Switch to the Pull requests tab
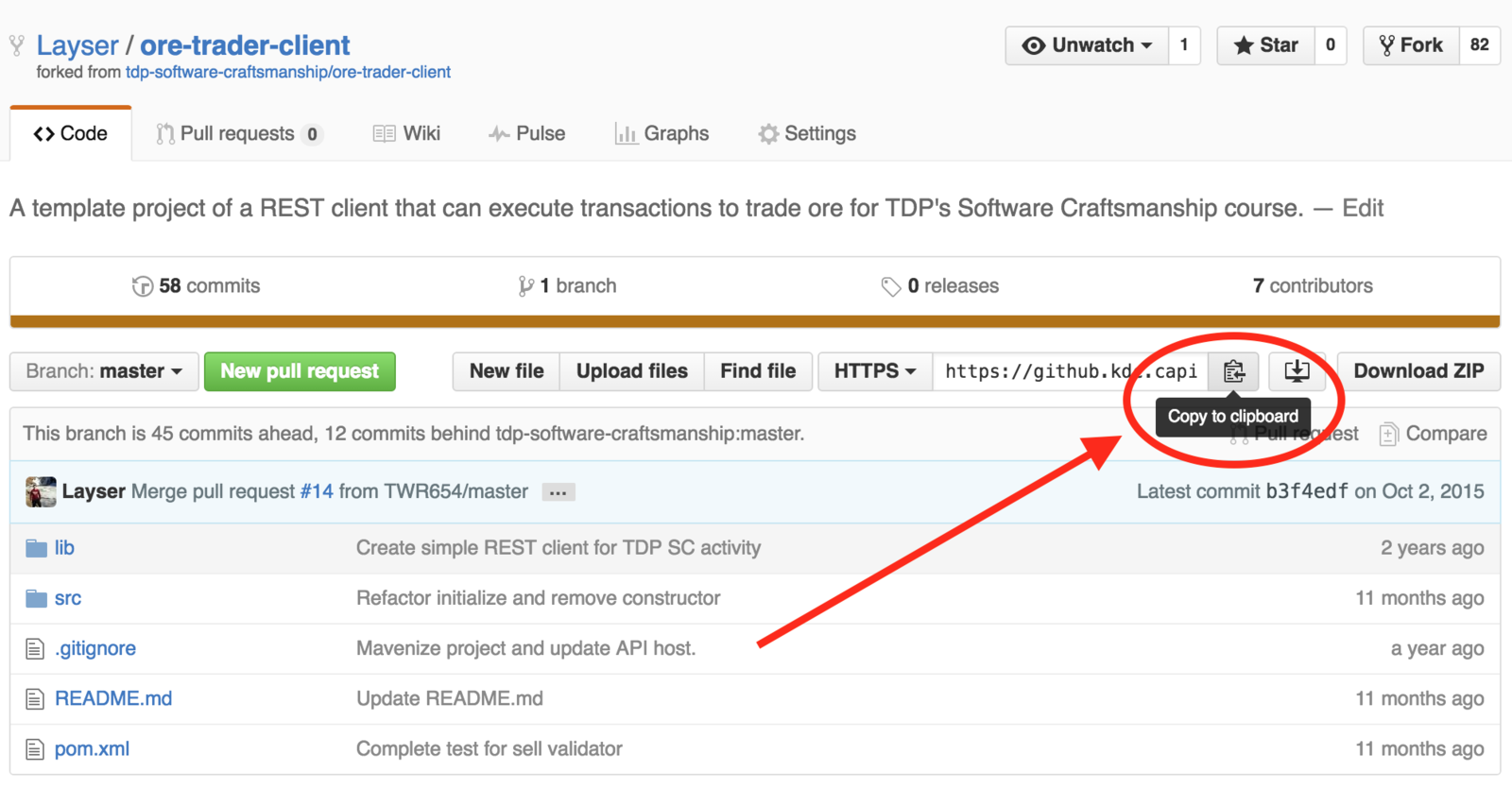This screenshot has width=1512, height=789. click(239, 134)
